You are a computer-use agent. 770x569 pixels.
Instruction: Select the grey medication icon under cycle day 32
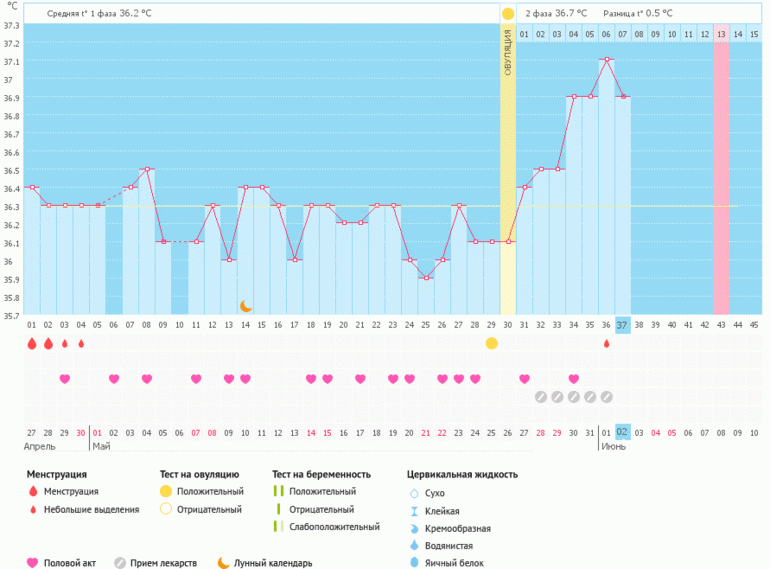coord(541,396)
